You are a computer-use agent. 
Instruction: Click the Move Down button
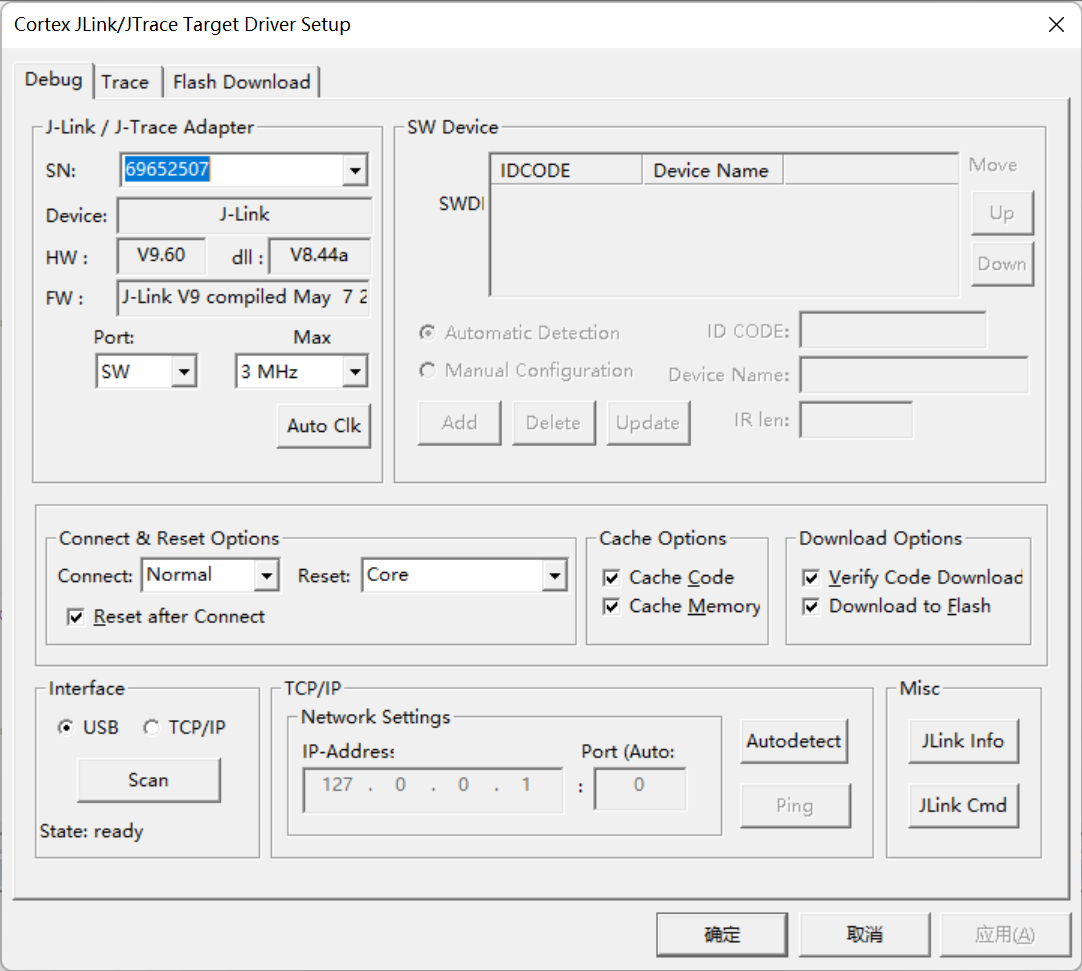pyautogui.click(x=1002, y=264)
